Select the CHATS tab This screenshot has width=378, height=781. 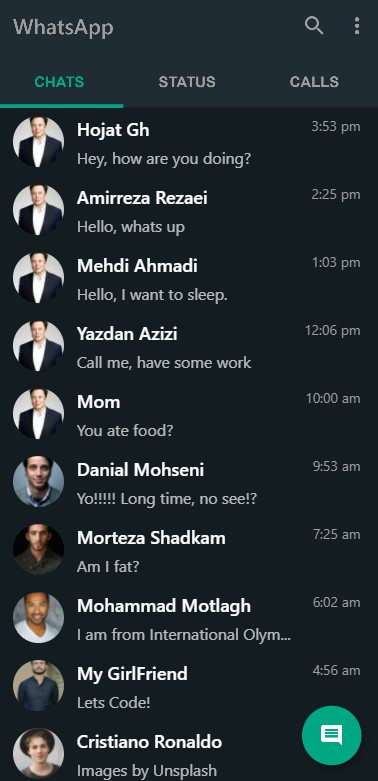coord(59,82)
